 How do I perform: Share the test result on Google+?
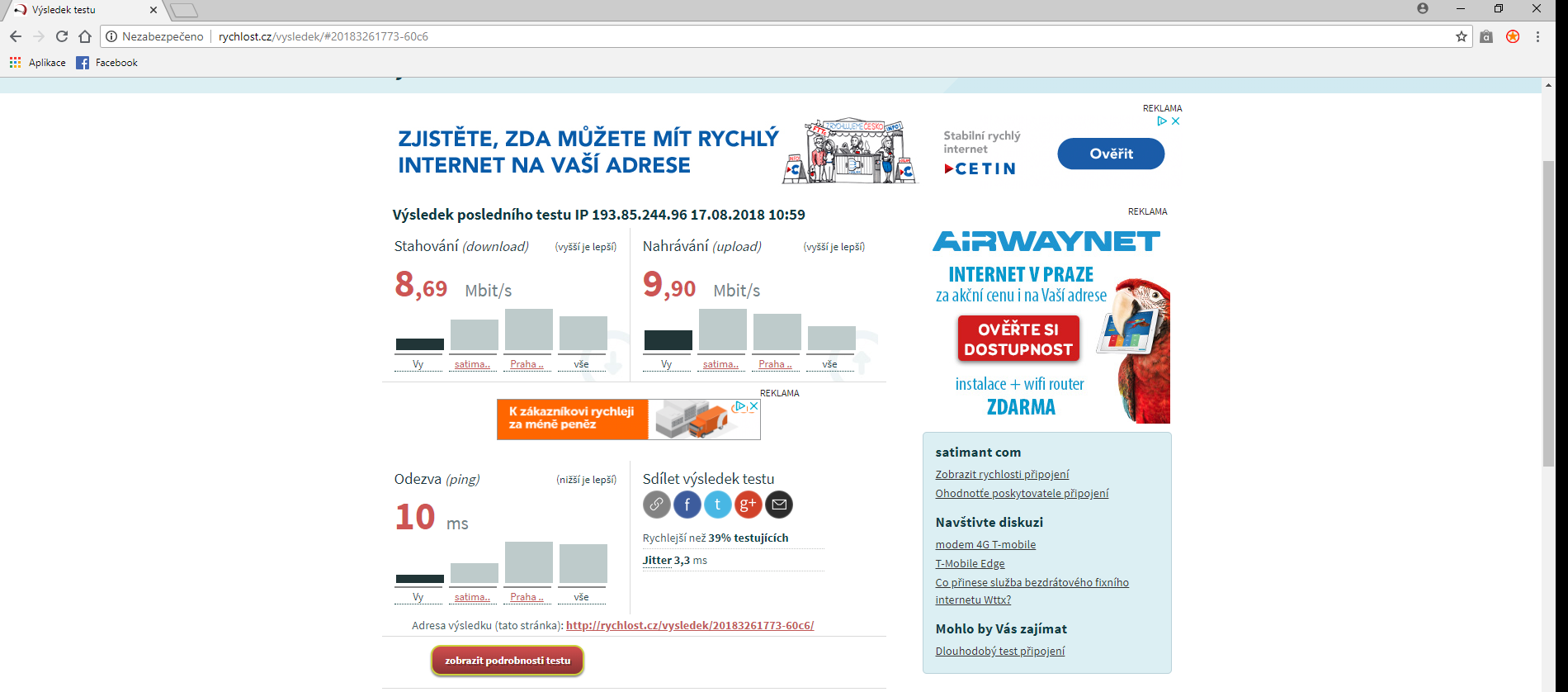click(749, 504)
